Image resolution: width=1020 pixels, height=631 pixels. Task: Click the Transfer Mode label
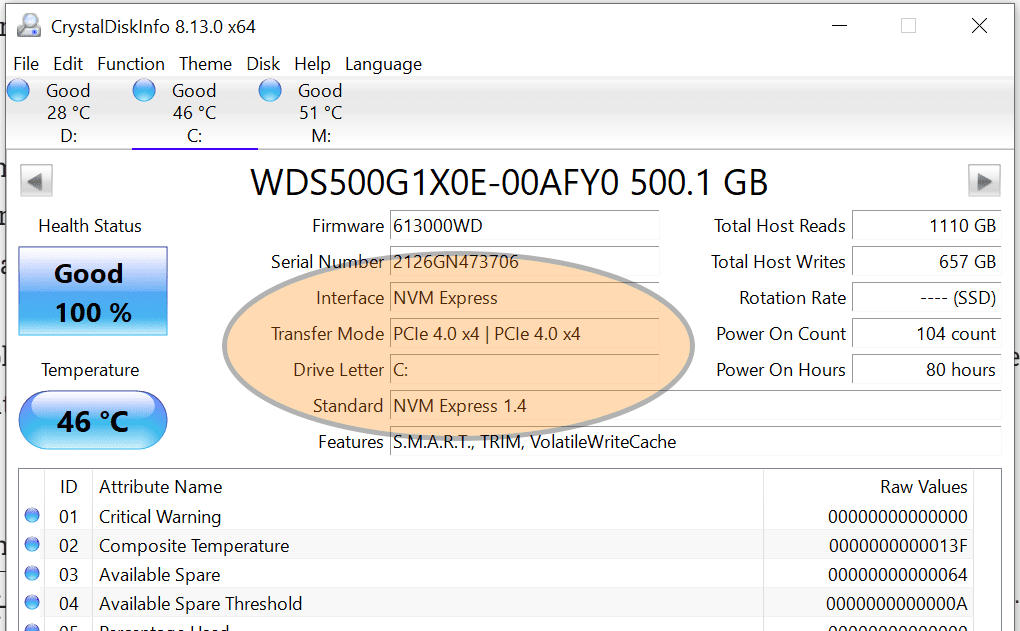(327, 334)
